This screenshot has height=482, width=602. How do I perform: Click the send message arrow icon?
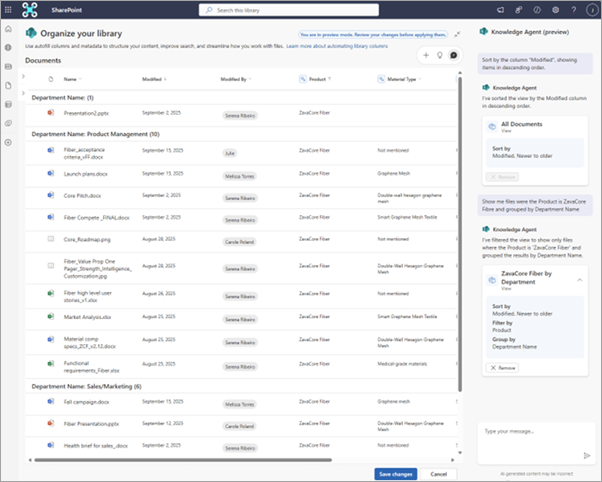click(x=587, y=455)
